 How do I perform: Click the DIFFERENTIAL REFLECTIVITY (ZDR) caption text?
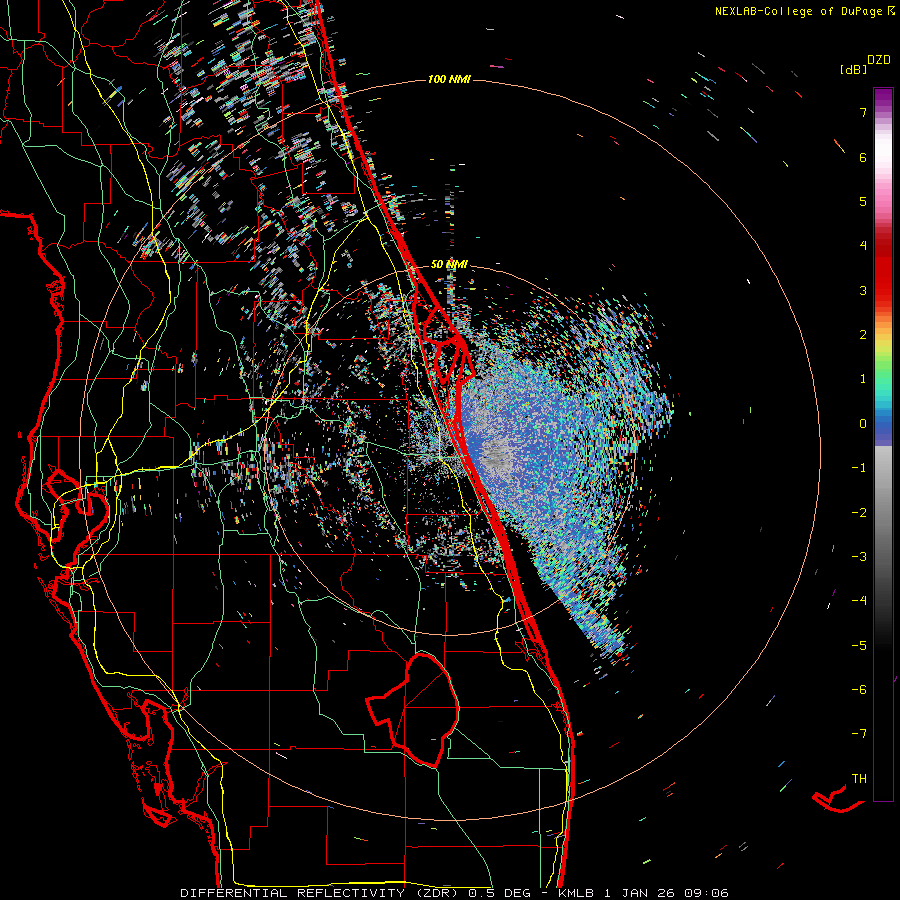pos(320,893)
